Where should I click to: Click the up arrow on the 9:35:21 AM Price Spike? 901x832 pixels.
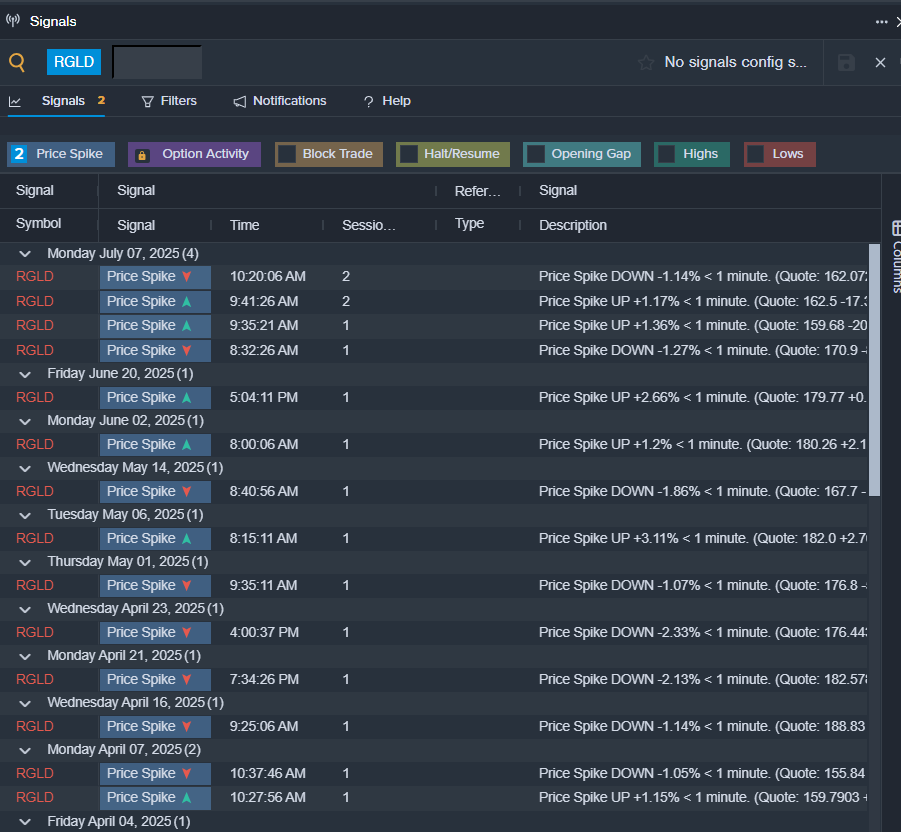point(187,325)
